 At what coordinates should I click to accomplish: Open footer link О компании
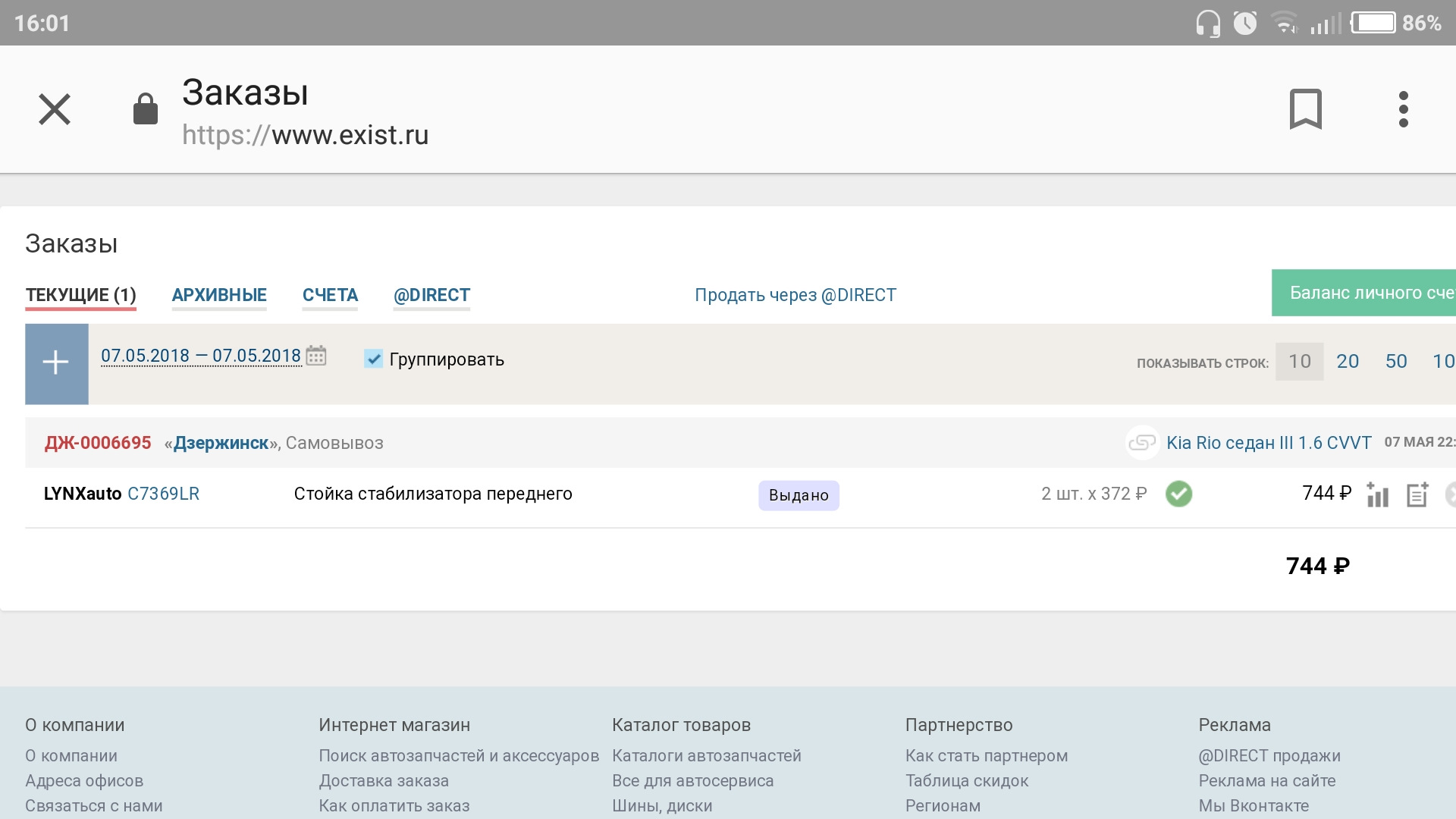71,756
